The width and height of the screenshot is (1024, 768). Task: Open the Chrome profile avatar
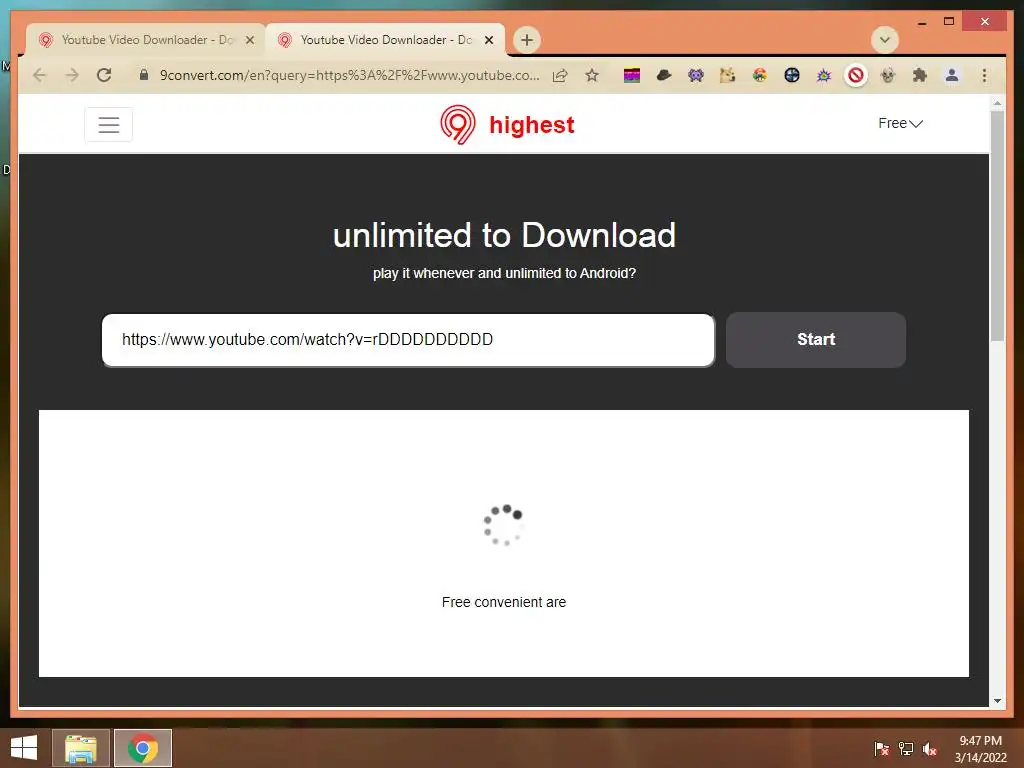tap(952, 75)
